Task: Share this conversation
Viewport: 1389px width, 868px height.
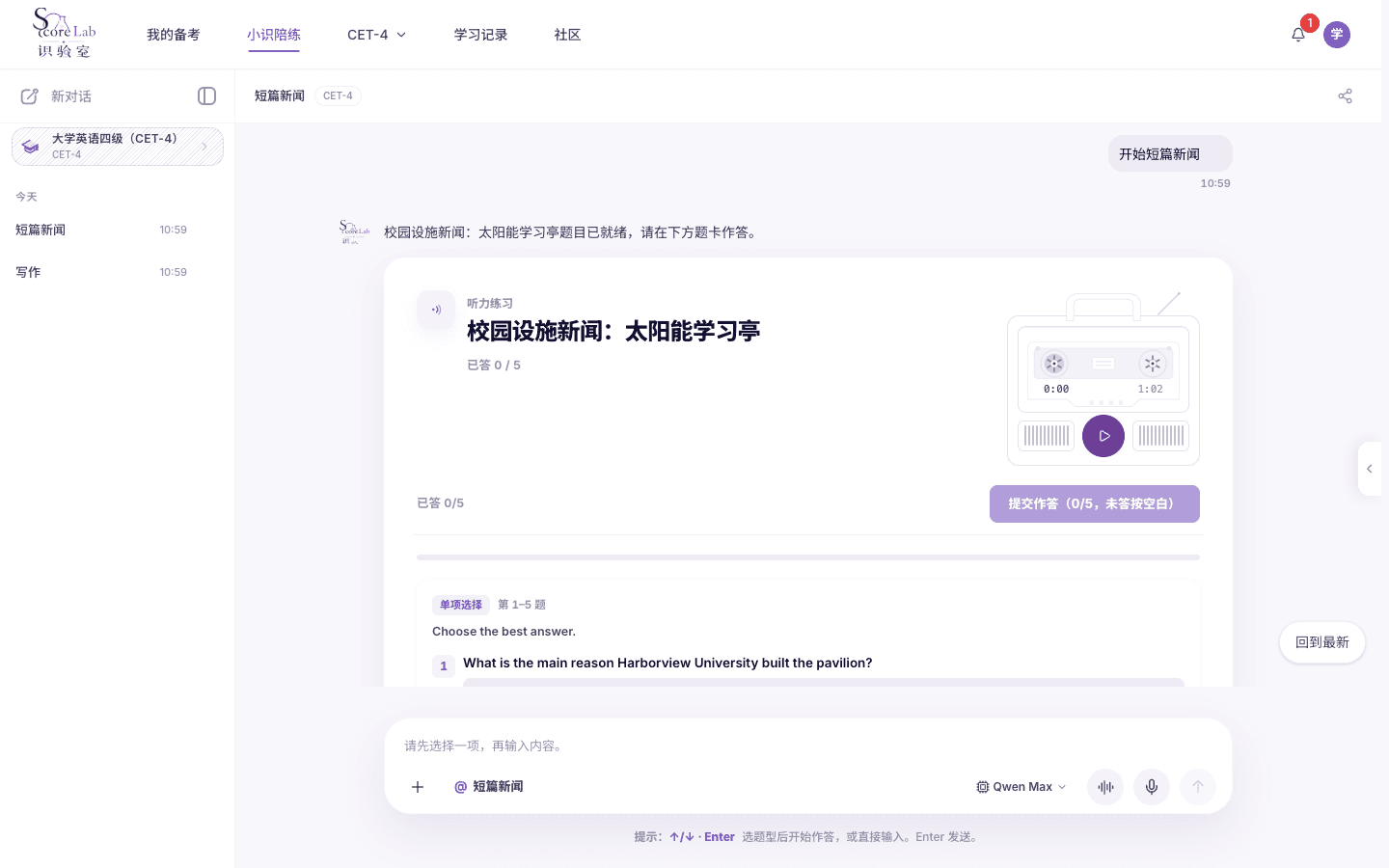Action: [x=1346, y=95]
